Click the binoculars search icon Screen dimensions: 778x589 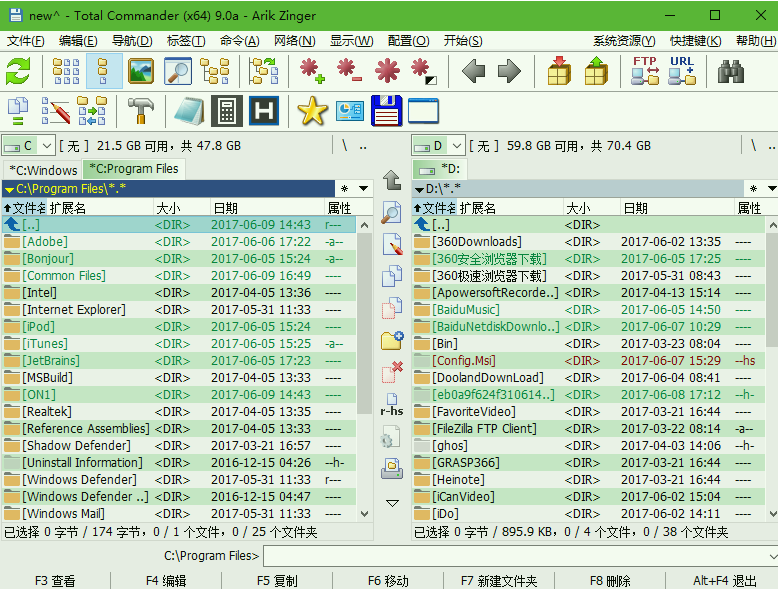pos(730,71)
